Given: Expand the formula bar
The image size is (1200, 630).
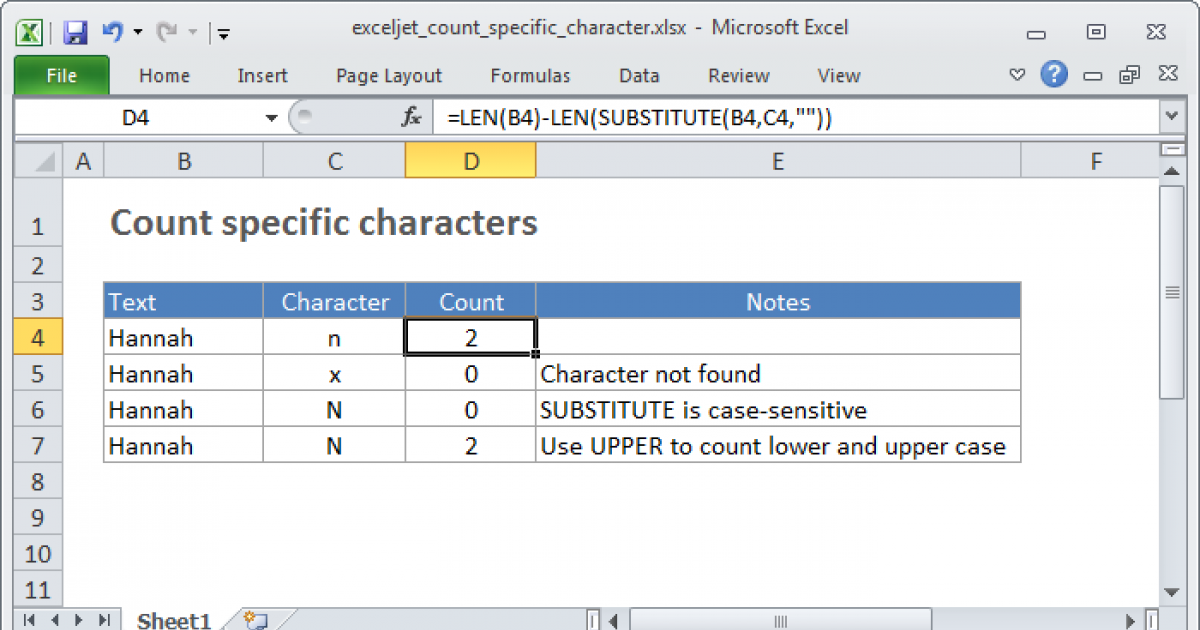Looking at the screenshot, I should click(1172, 118).
